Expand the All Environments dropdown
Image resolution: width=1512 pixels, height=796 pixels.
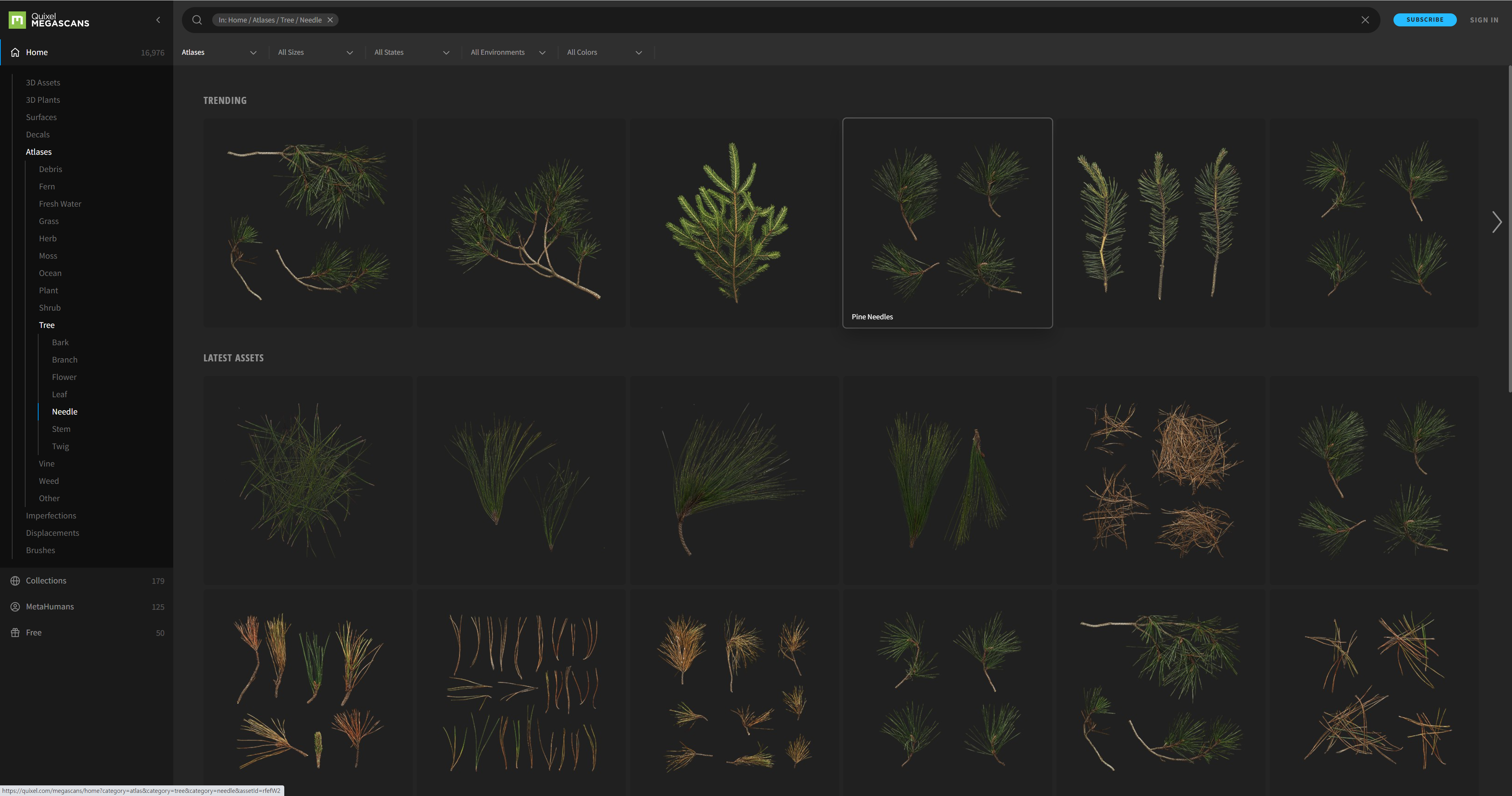[508, 52]
